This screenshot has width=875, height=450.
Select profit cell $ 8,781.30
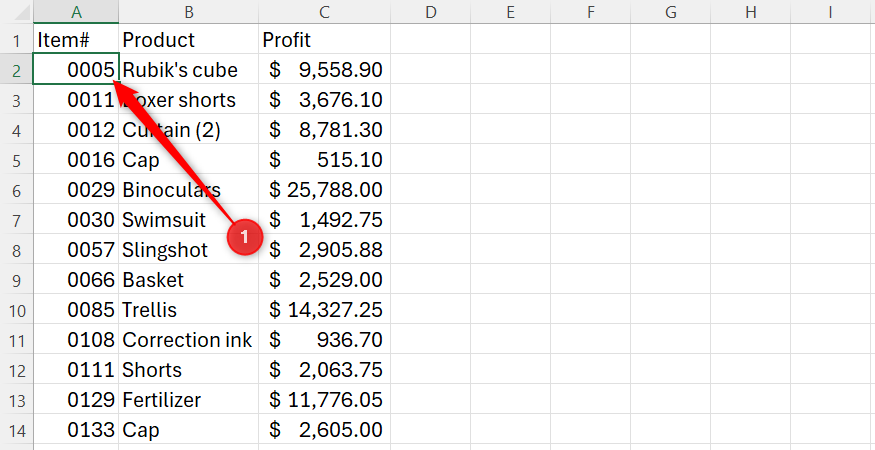(324, 130)
